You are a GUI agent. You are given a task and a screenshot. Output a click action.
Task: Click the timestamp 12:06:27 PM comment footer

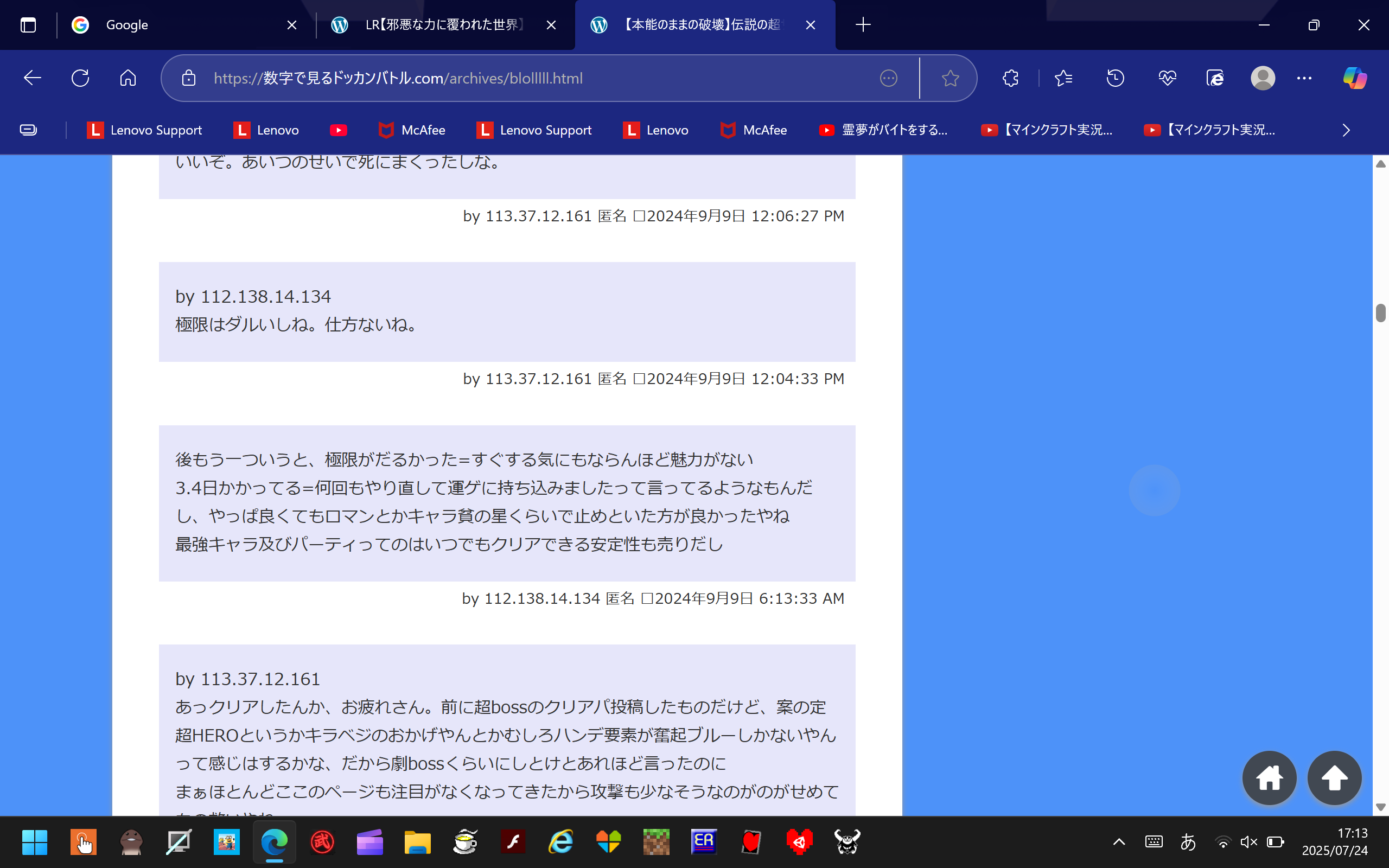tap(653, 216)
